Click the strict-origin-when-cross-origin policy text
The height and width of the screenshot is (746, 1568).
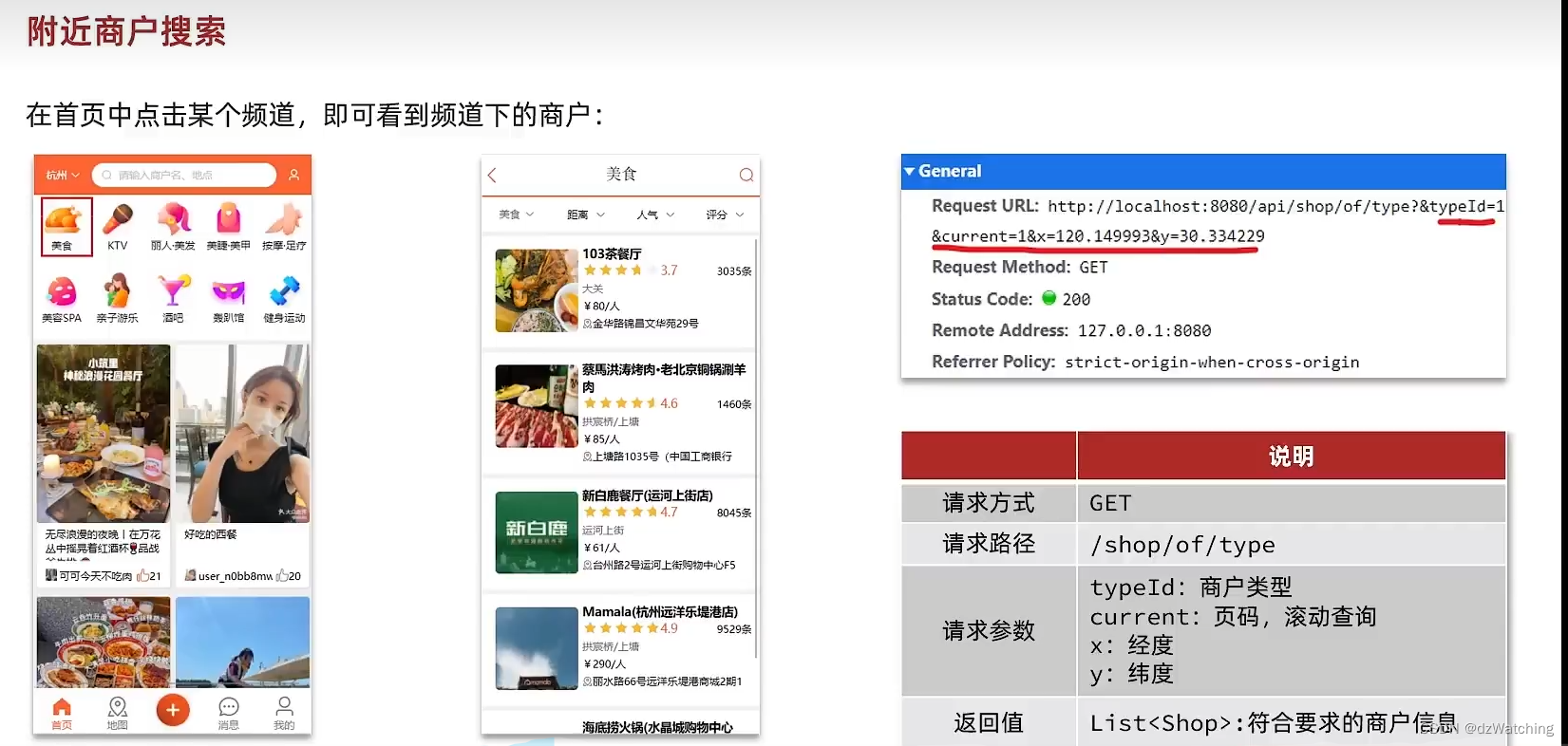(1212, 362)
